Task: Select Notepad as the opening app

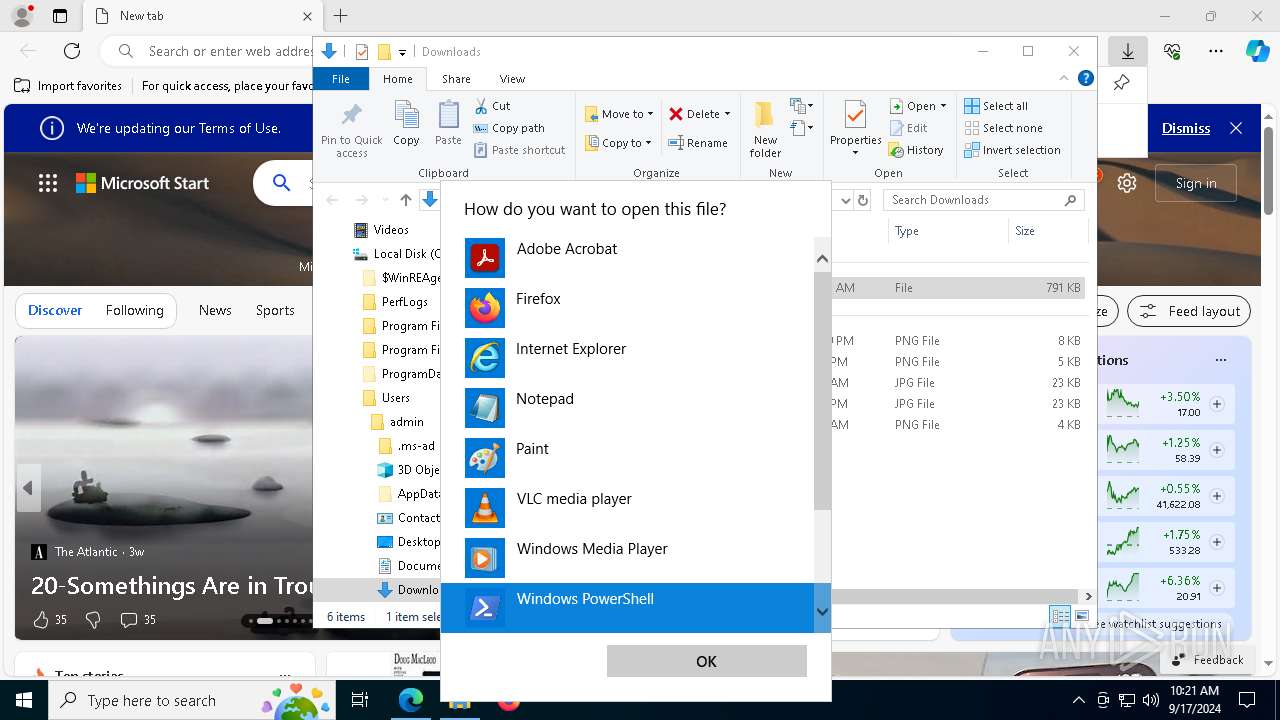Action: (x=627, y=408)
